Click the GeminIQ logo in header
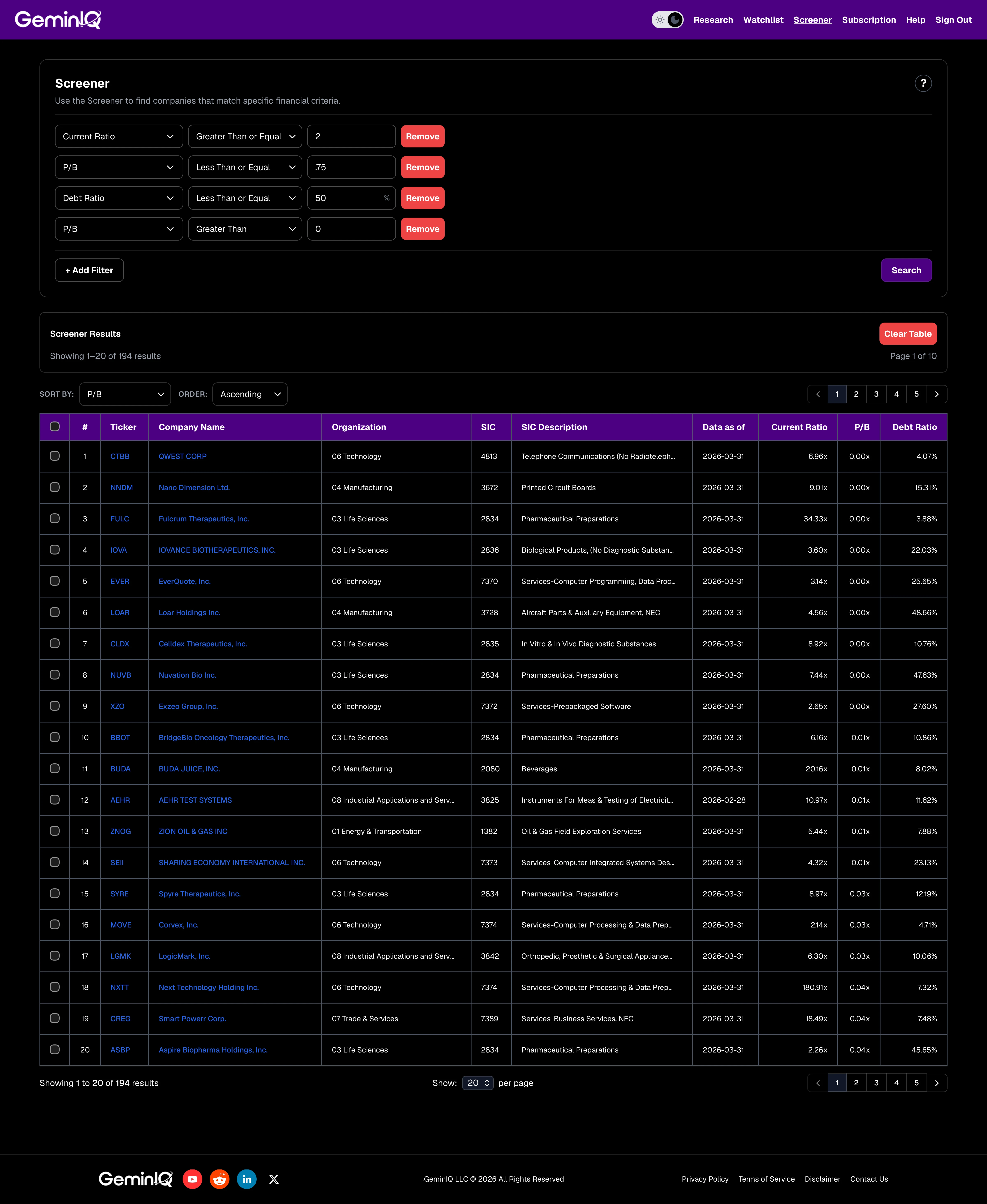Viewport: 987px width, 1204px height. 58,20
